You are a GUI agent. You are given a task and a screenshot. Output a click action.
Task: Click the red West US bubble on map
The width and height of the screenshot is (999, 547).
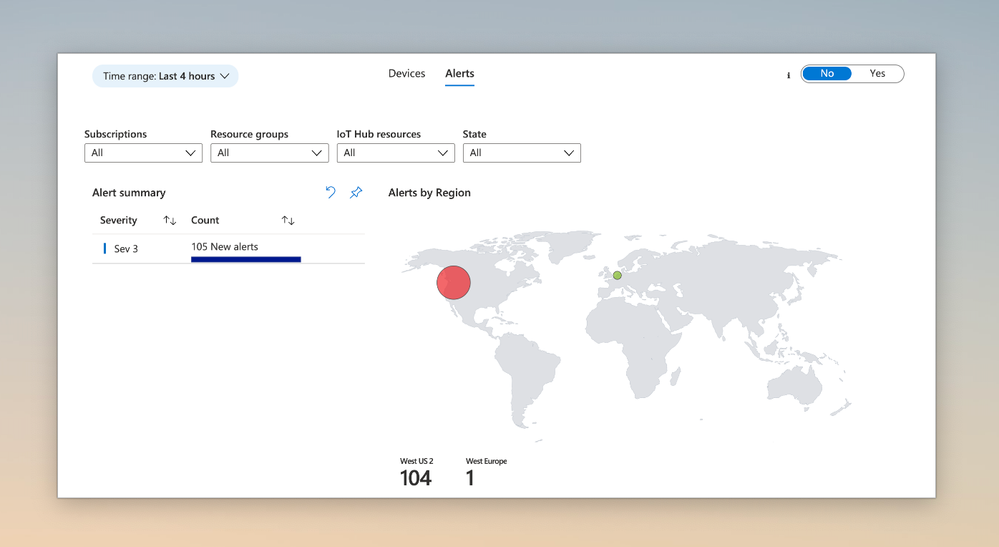pos(454,283)
